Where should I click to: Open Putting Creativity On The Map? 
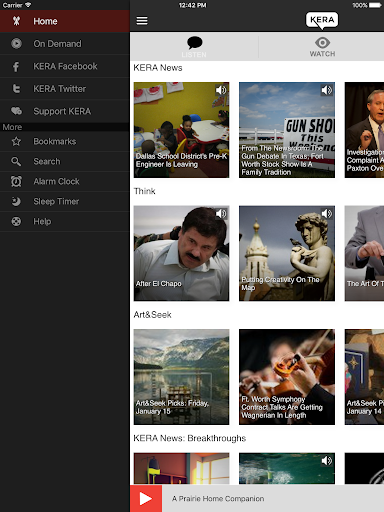(287, 253)
